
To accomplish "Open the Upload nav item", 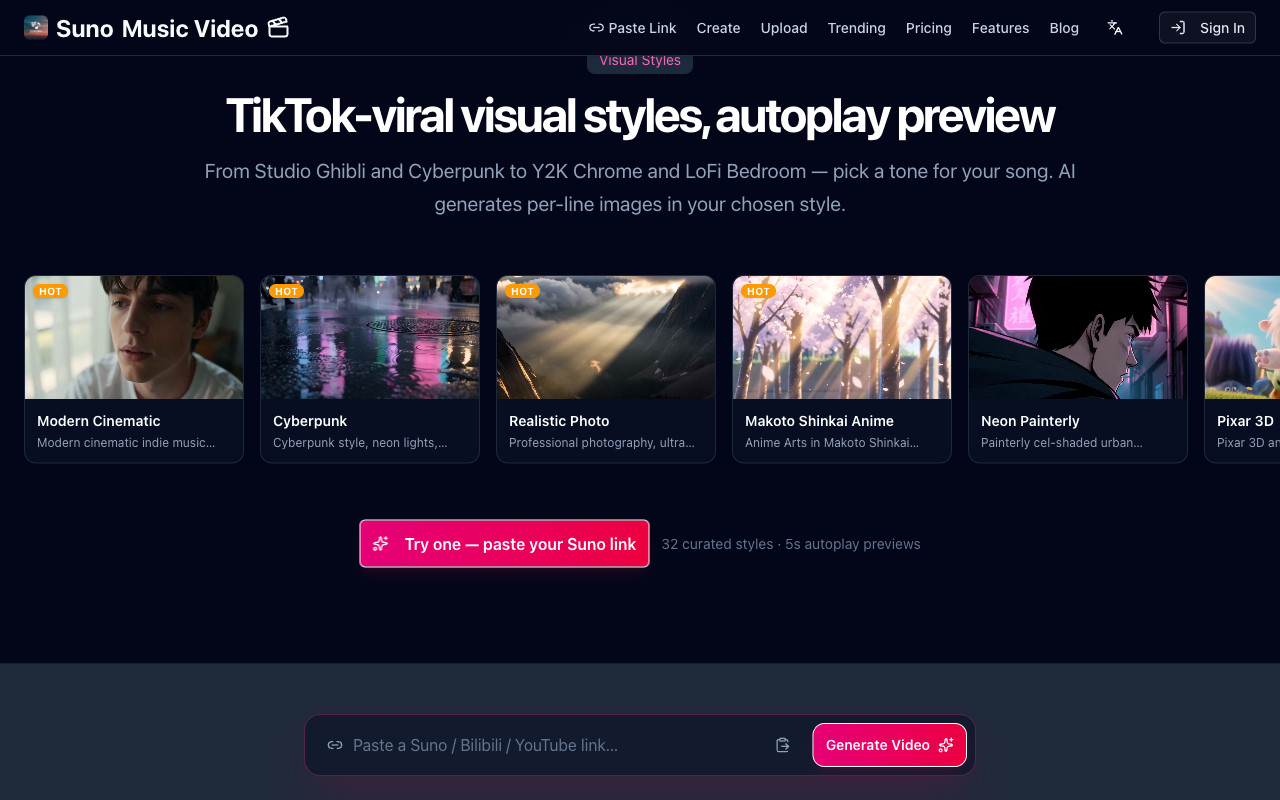I will point(784,28).
